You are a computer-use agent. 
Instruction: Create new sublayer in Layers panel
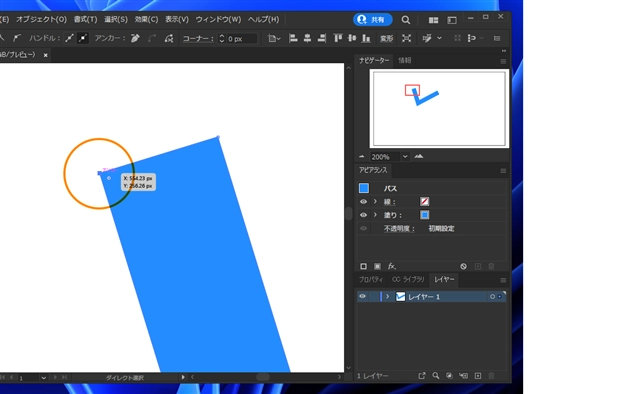463,376
